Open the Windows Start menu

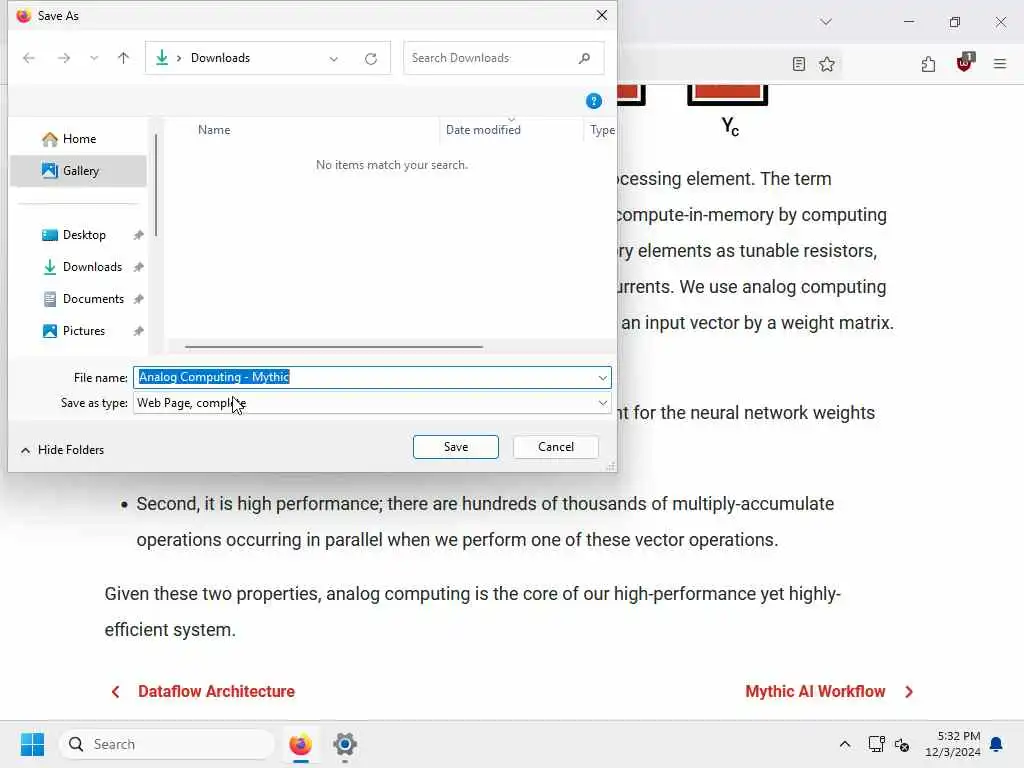pos(32,744)
